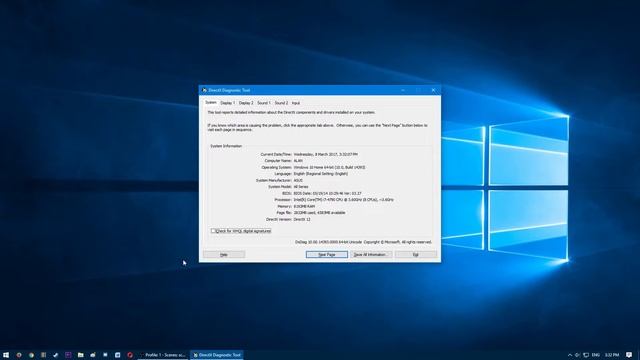640x360 pixels.
Task: Select the Input tab
Action: (296, 103)
